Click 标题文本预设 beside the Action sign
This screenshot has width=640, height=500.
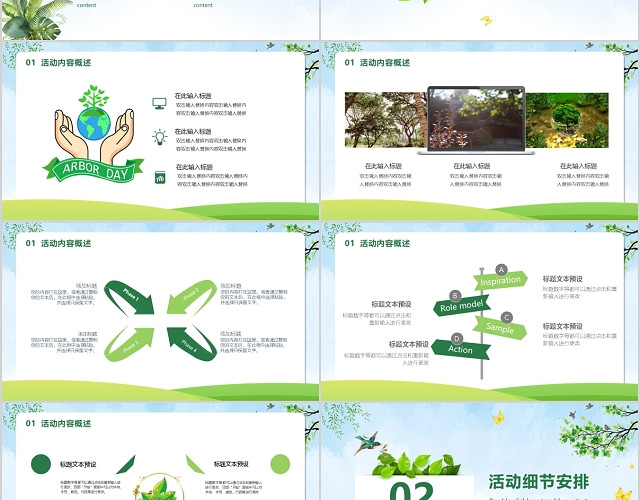point(409,344)
